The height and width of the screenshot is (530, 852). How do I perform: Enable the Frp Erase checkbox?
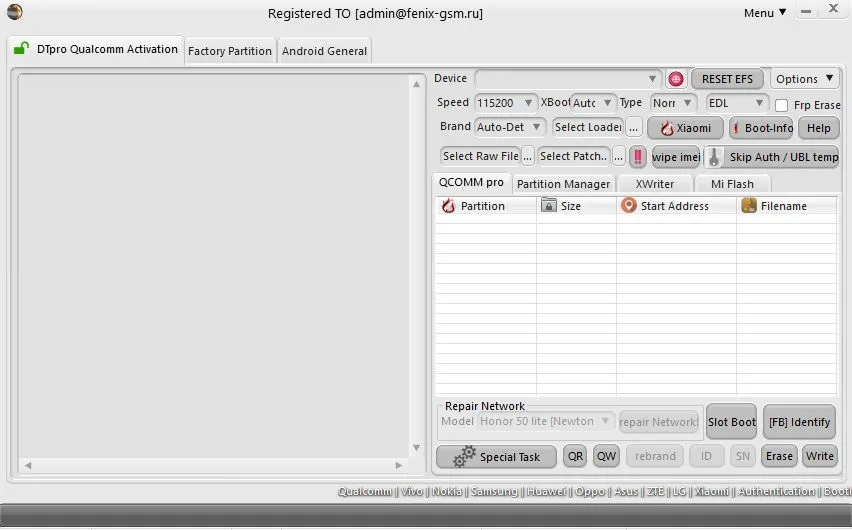(781, 105)
